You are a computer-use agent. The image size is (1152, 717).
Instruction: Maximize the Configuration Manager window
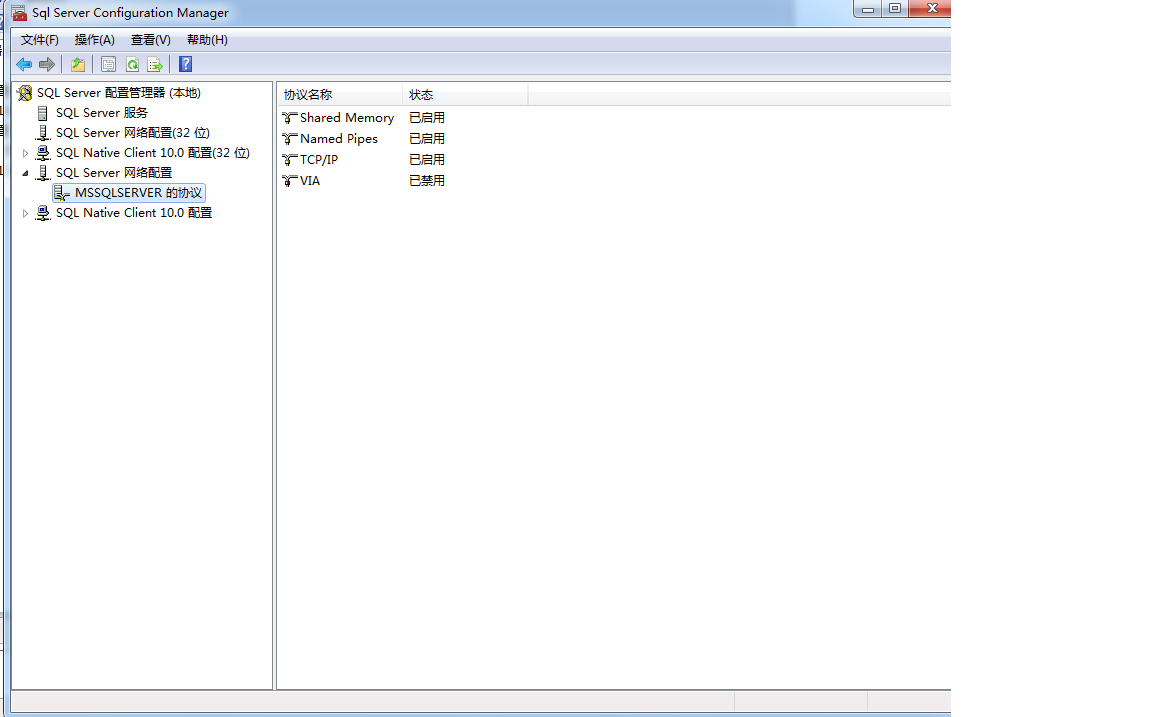coord(895,9)
